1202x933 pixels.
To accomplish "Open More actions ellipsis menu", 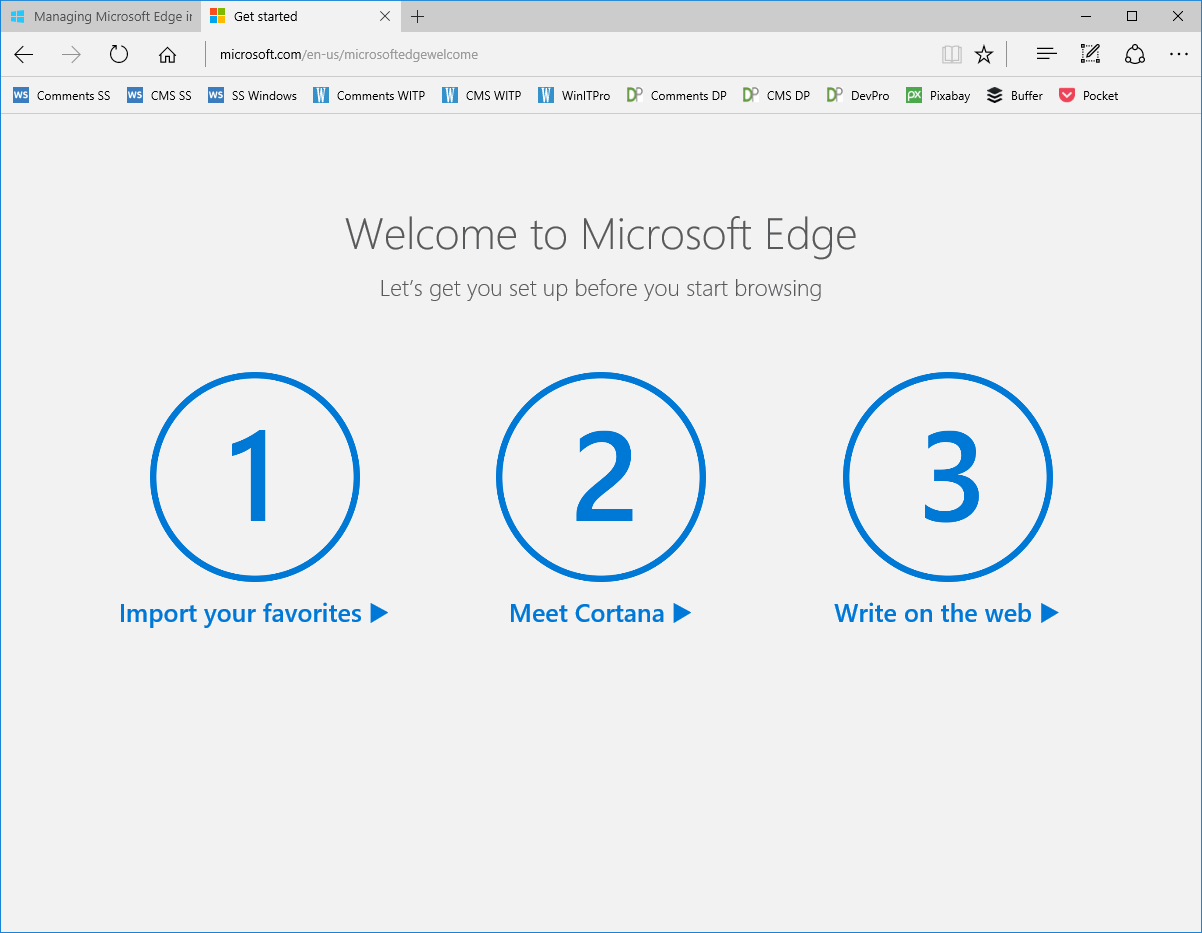I will (x=1178, y=55).
